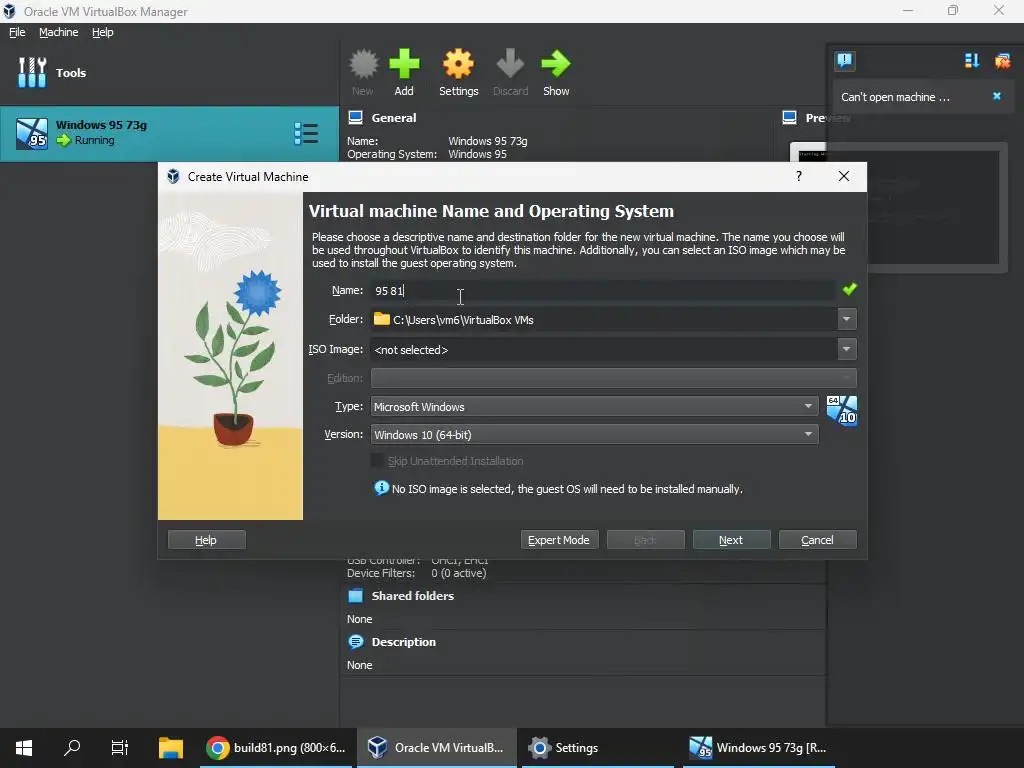Click the General section monitor icon
The image size is (1024, 768).
(355, 118)
